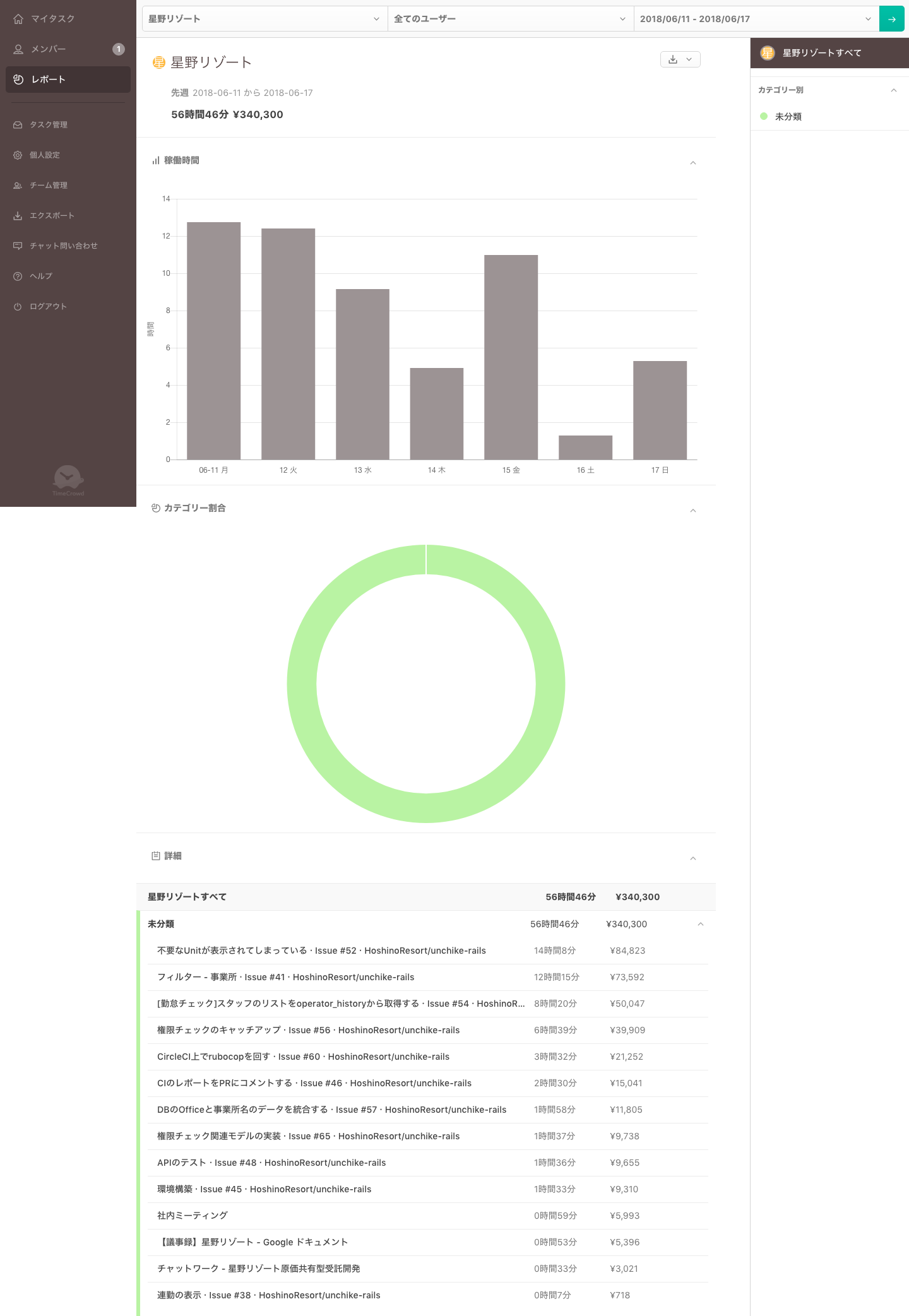Click the person icon beside メンバー
Image resolution: width=909 pixels, height=1316 pixels.
point(18,49)
